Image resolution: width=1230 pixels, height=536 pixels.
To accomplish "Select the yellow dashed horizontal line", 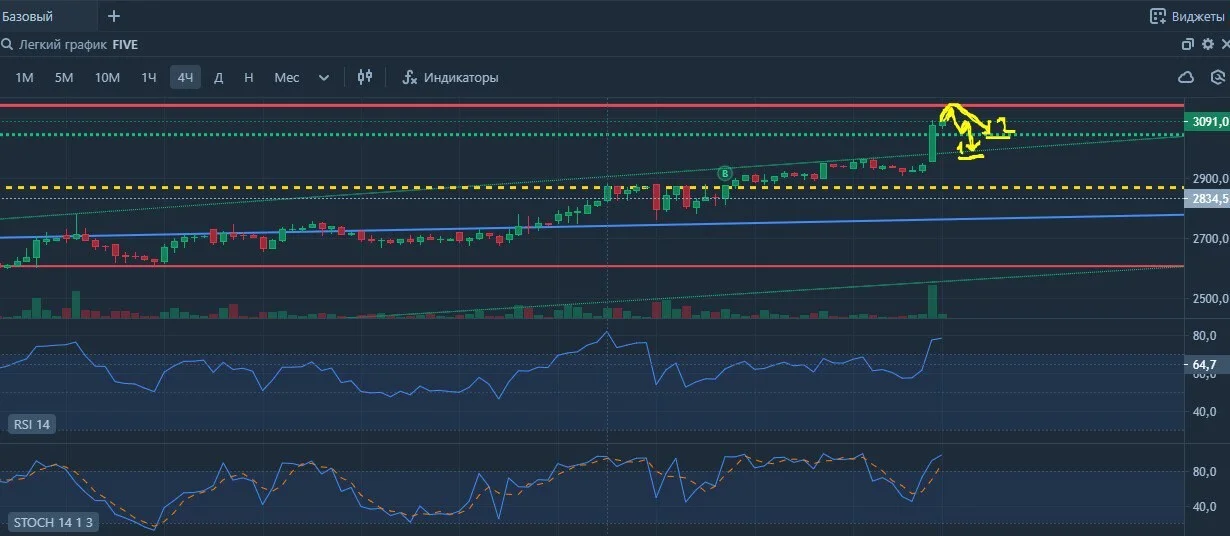I will pos(590,187).
